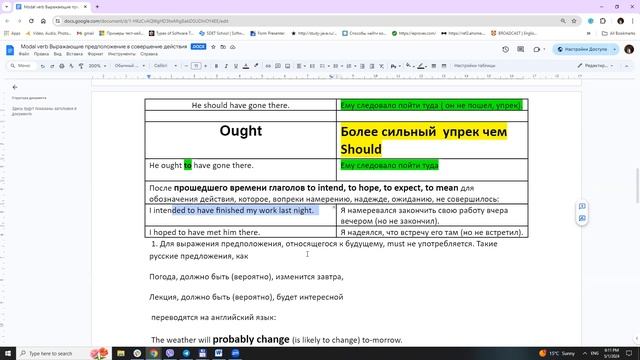Open the Файл menu
This screenshot has width=640, height=360.
[24, 54]
